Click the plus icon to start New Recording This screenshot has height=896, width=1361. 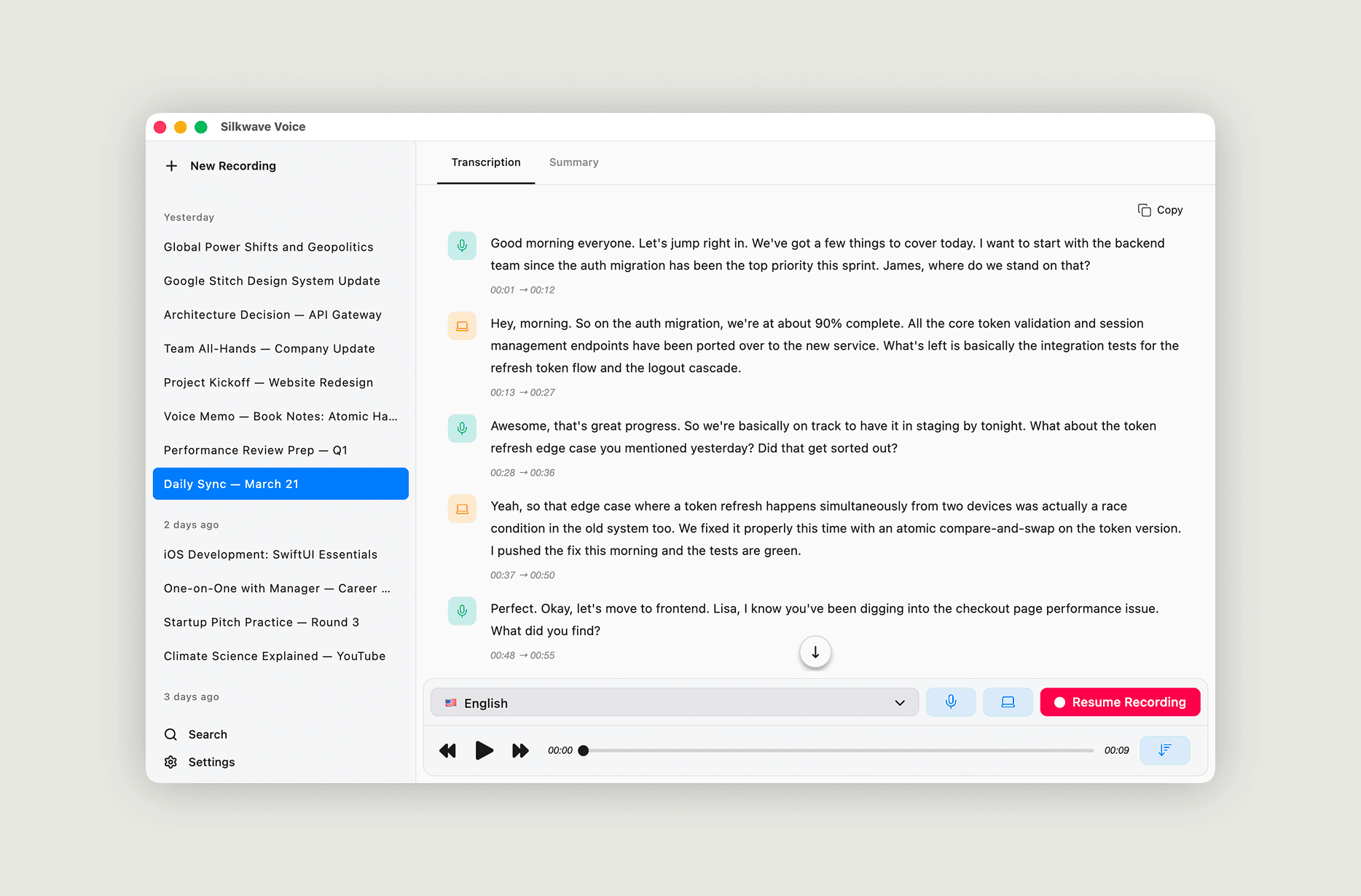coord(171,165)
